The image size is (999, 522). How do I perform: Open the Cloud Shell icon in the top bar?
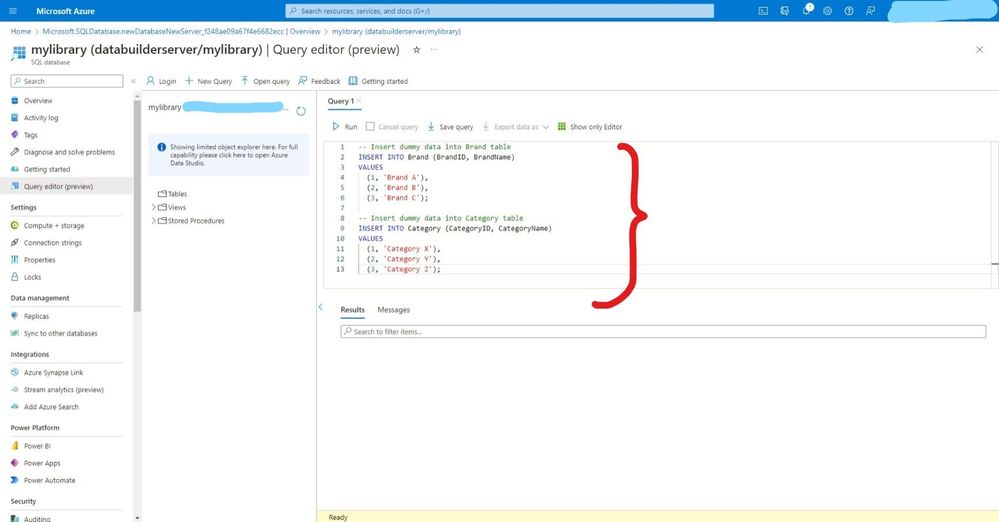click(x=763, y=11)
